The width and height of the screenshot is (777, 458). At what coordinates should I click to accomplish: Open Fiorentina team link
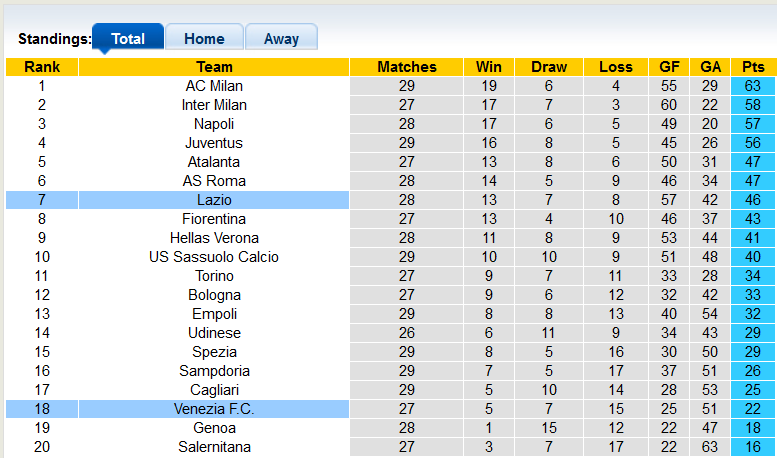[214, 219]
